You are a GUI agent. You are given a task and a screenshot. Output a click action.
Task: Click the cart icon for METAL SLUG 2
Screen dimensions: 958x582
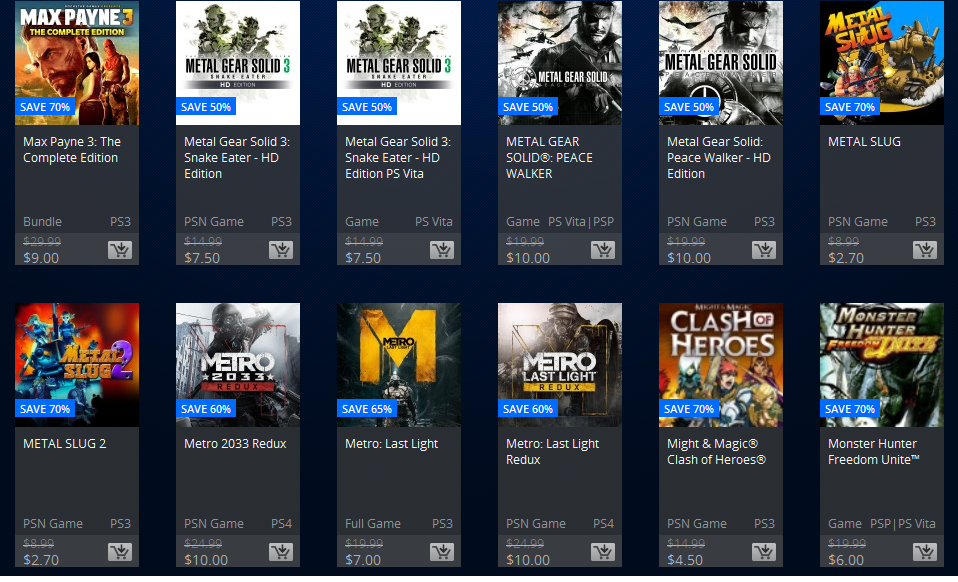click(x=120, y=552)
